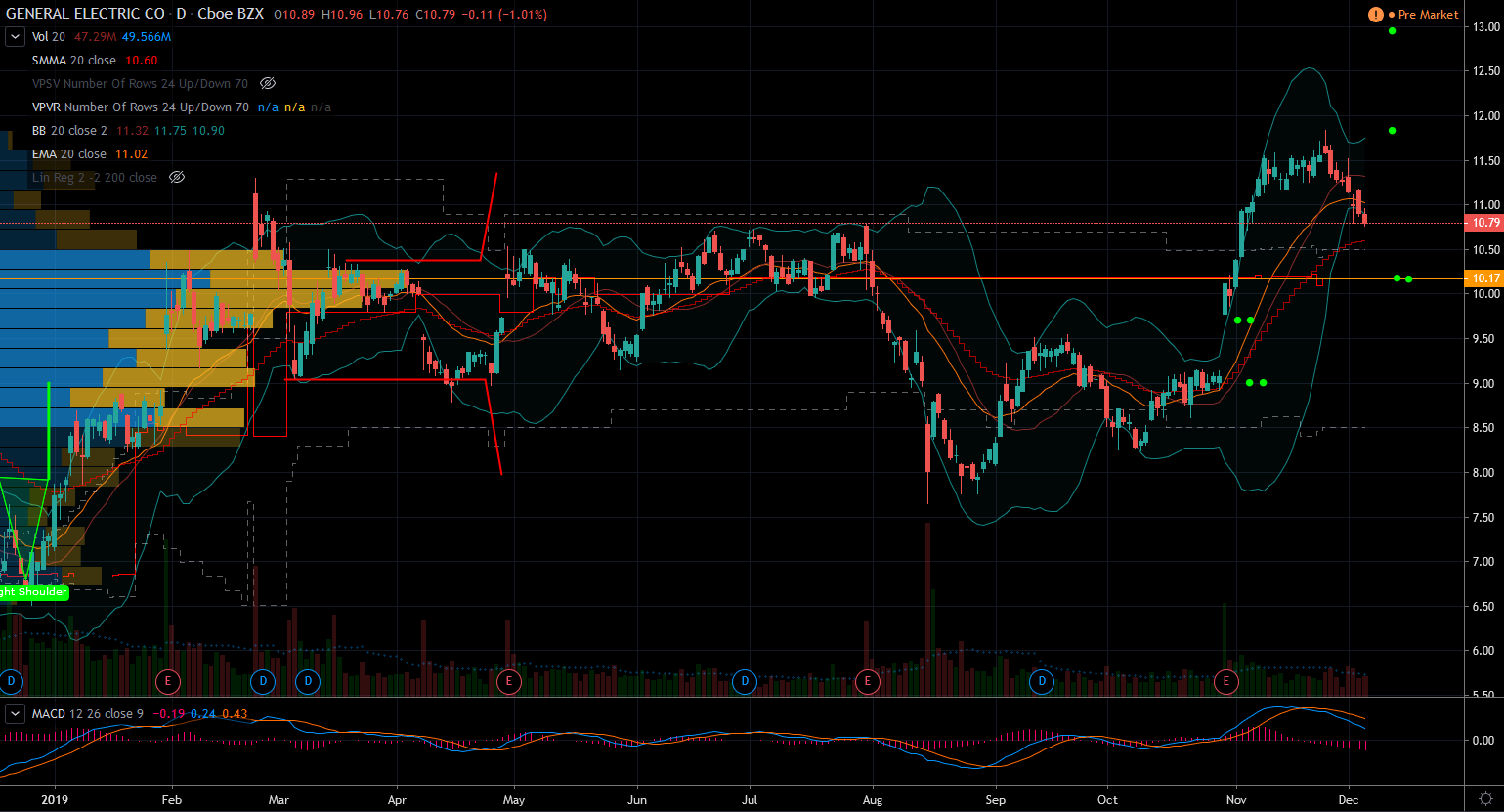Click the 8.00 price scale label
The width and height of the screenshot is (1504, 812).
(x=1483, y=473)
